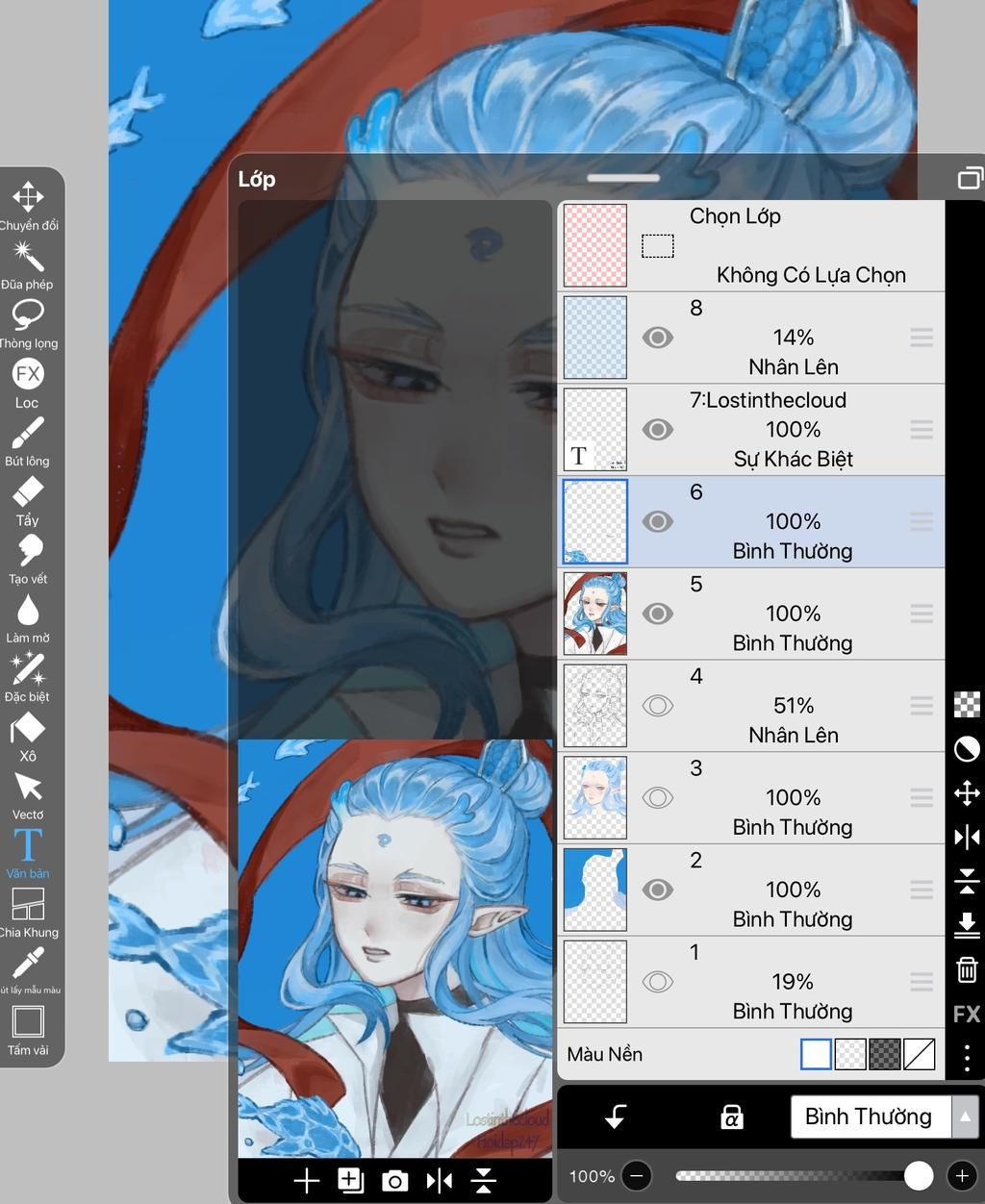The width and height of the screenshot is (985, 1204).
Task: Open the Bình Thường blend mode dropdown
Action: click(869, 1116)
